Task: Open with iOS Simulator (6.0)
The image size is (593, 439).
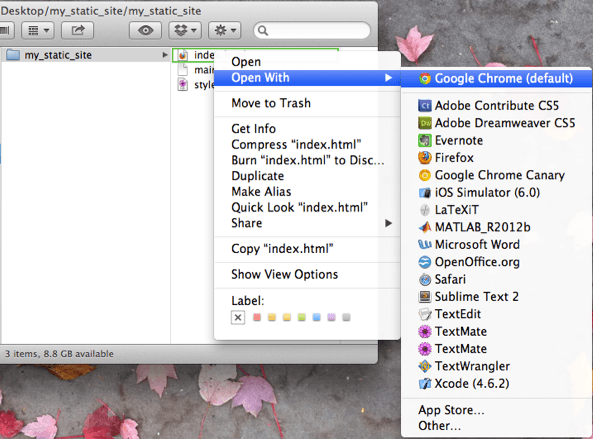Action: 496,192
